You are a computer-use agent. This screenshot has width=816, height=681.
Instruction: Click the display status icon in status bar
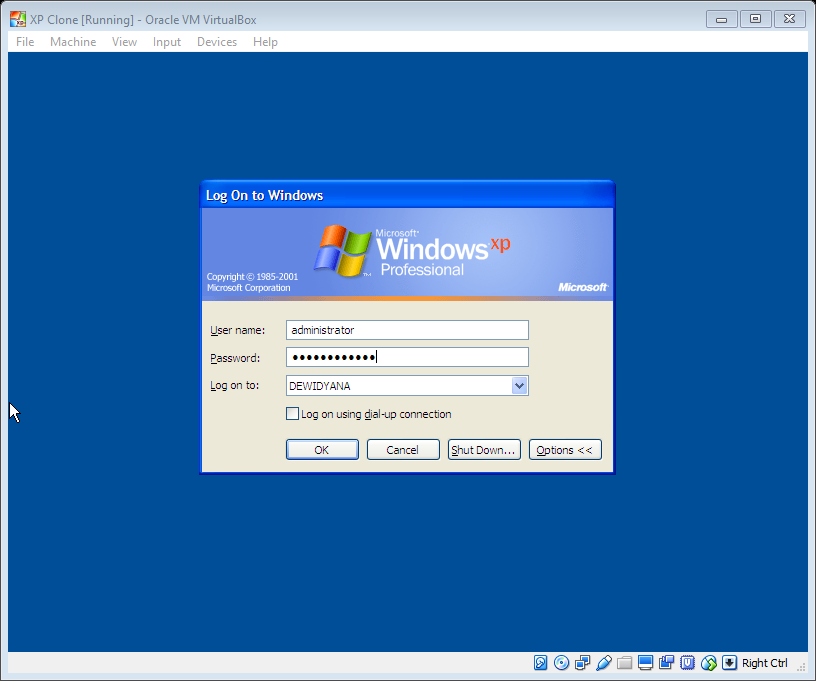pos(645,662)
